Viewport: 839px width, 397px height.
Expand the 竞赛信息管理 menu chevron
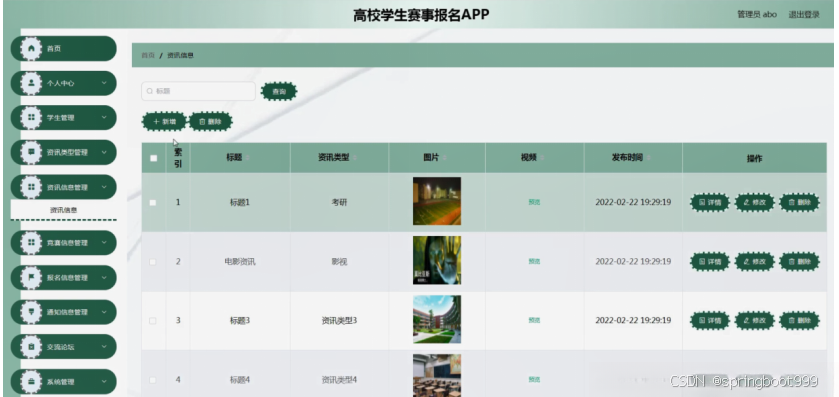[104, 243]
